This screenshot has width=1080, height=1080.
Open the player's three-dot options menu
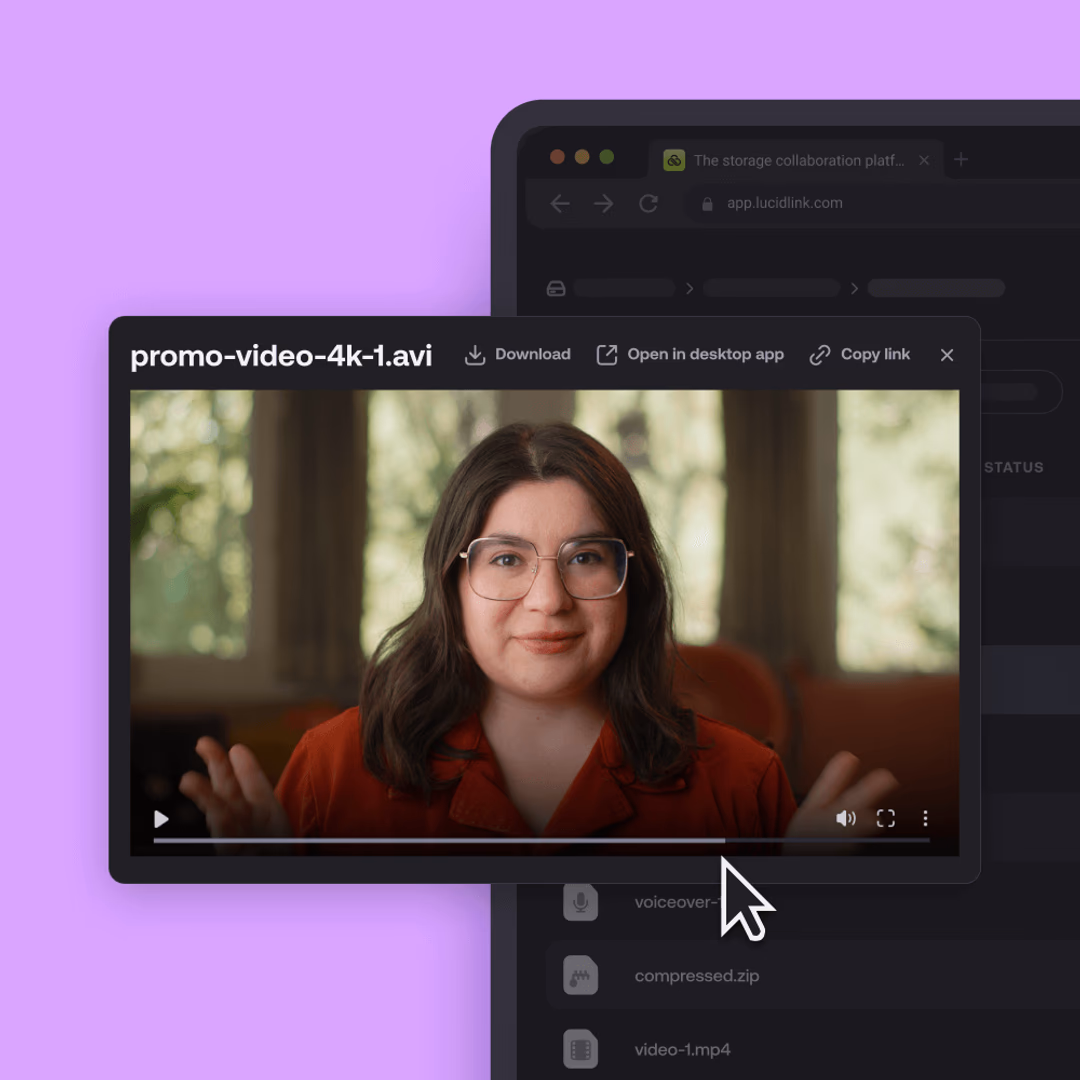(x=925, y=818)
